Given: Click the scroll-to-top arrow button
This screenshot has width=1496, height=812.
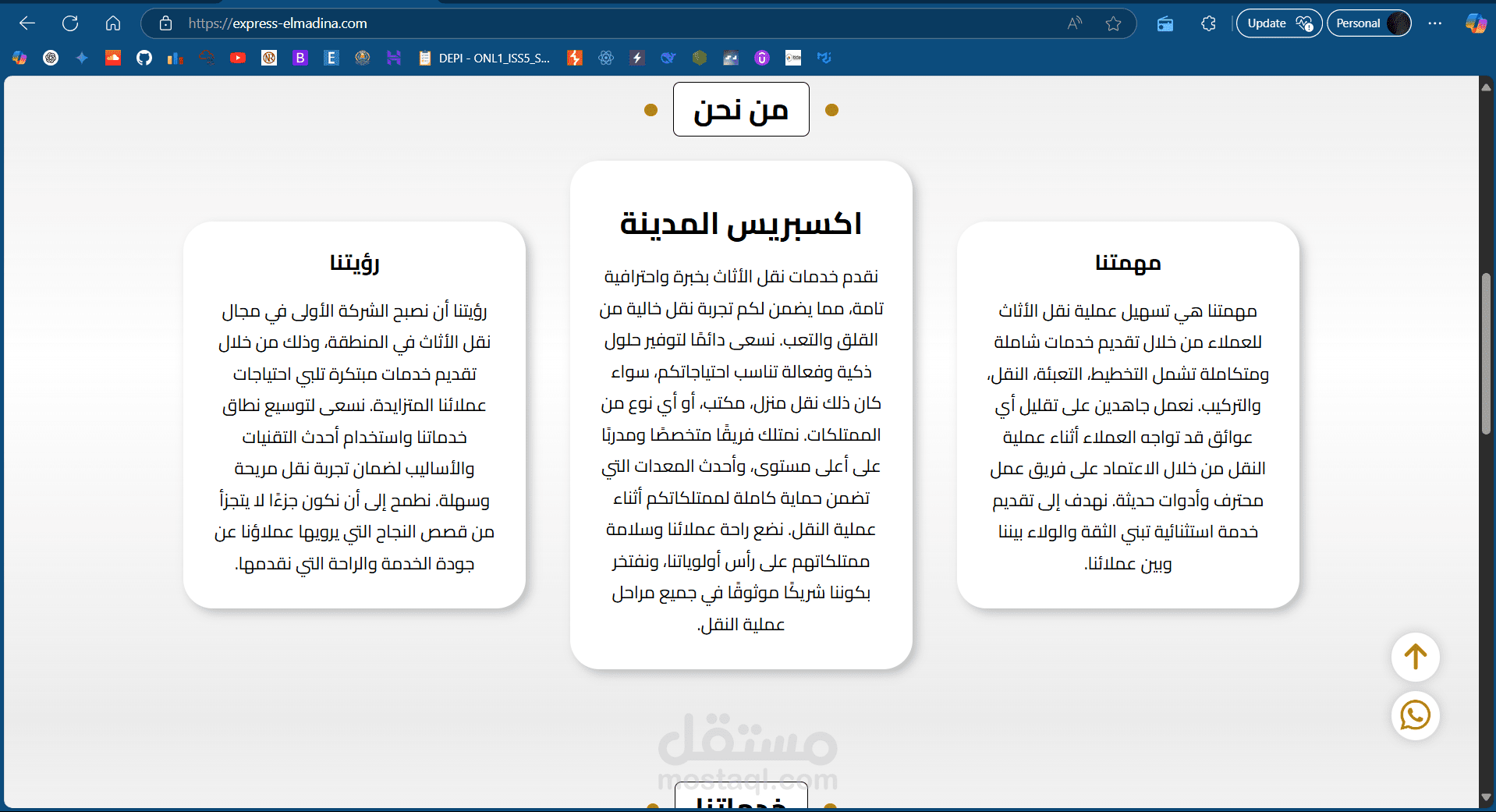Looking at the screenshot, I should click(x=1416, y=657).
